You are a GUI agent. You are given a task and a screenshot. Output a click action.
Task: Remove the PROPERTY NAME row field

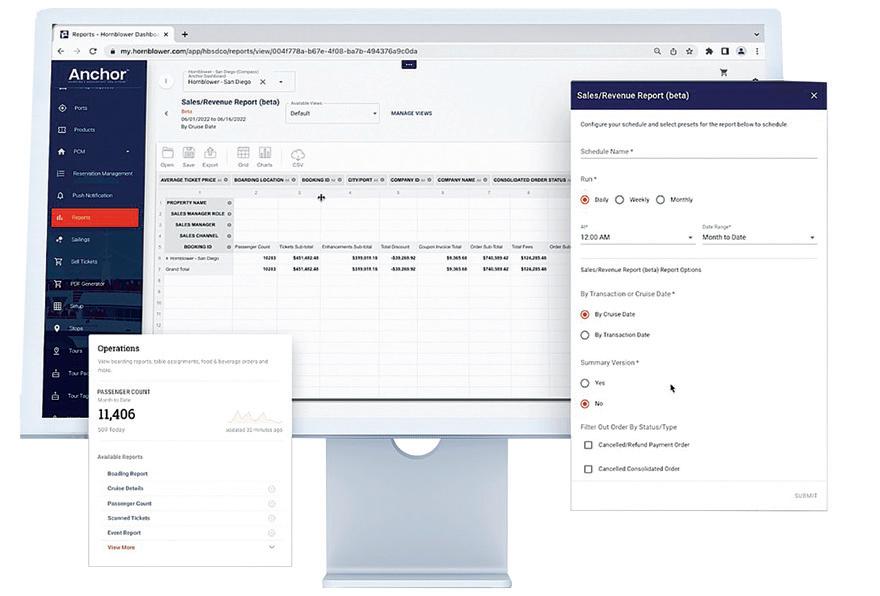pos(229,203)
